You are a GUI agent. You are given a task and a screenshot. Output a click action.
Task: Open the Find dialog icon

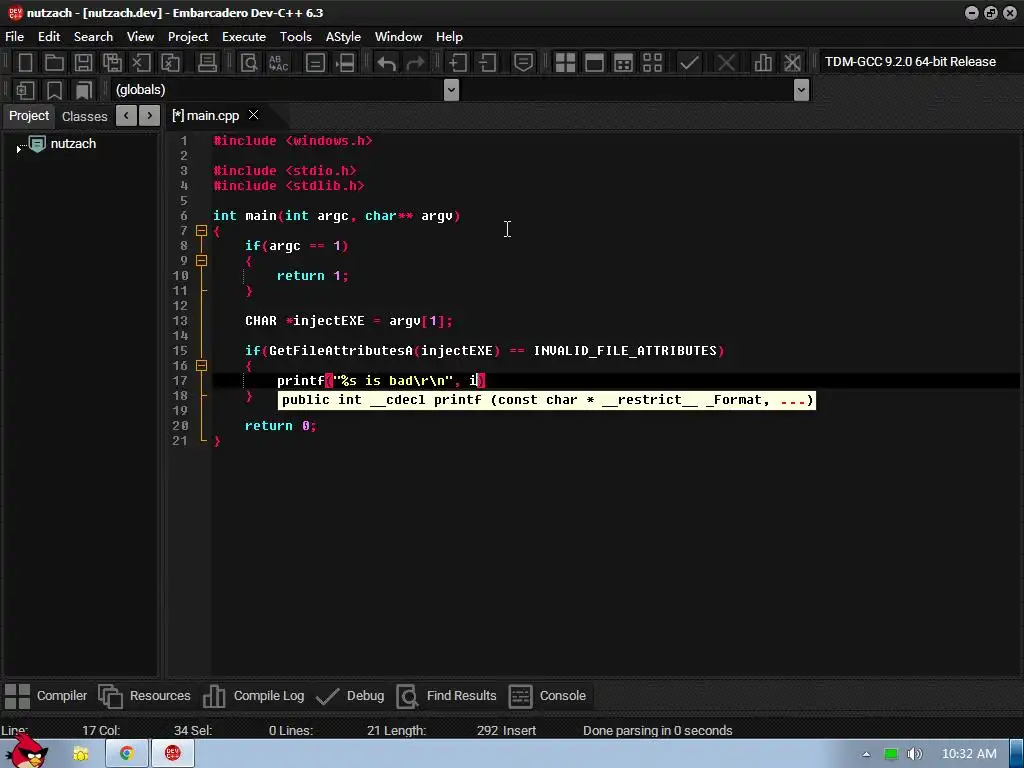[249, 63]
